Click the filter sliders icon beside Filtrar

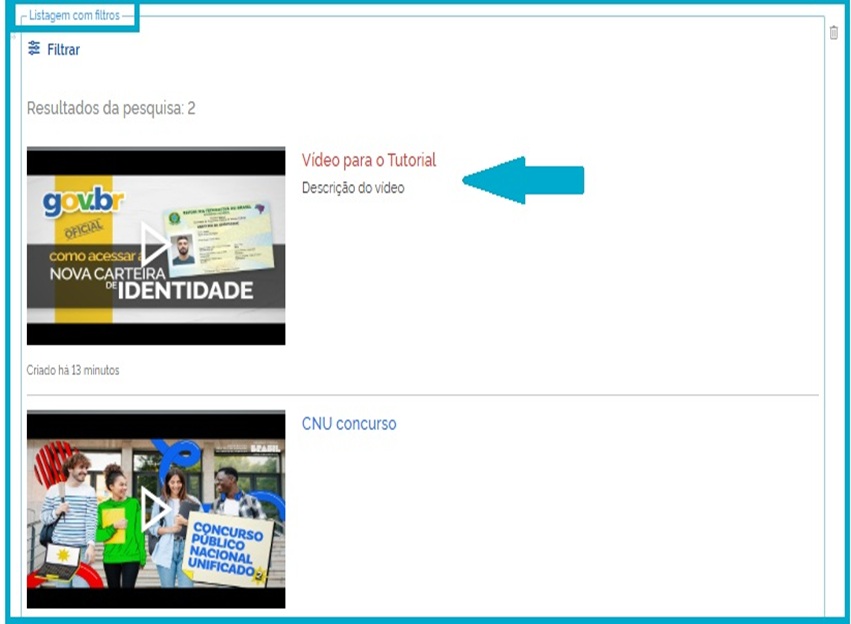point(35,48)
